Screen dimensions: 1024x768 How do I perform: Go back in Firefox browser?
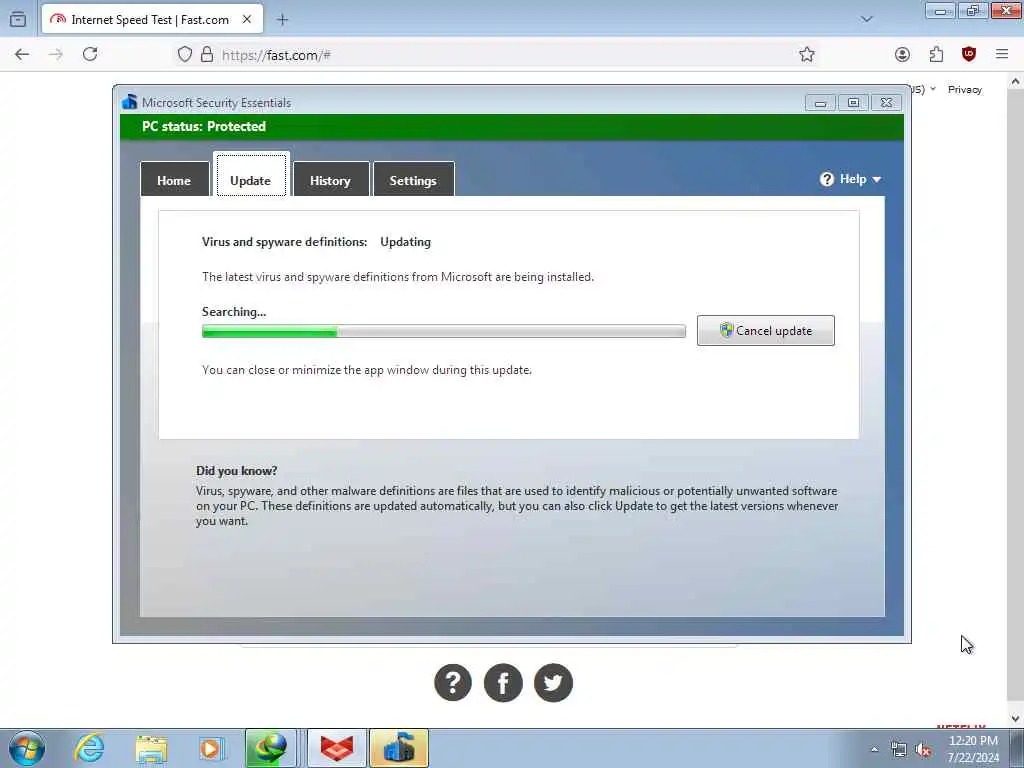[x=22, y=54]
